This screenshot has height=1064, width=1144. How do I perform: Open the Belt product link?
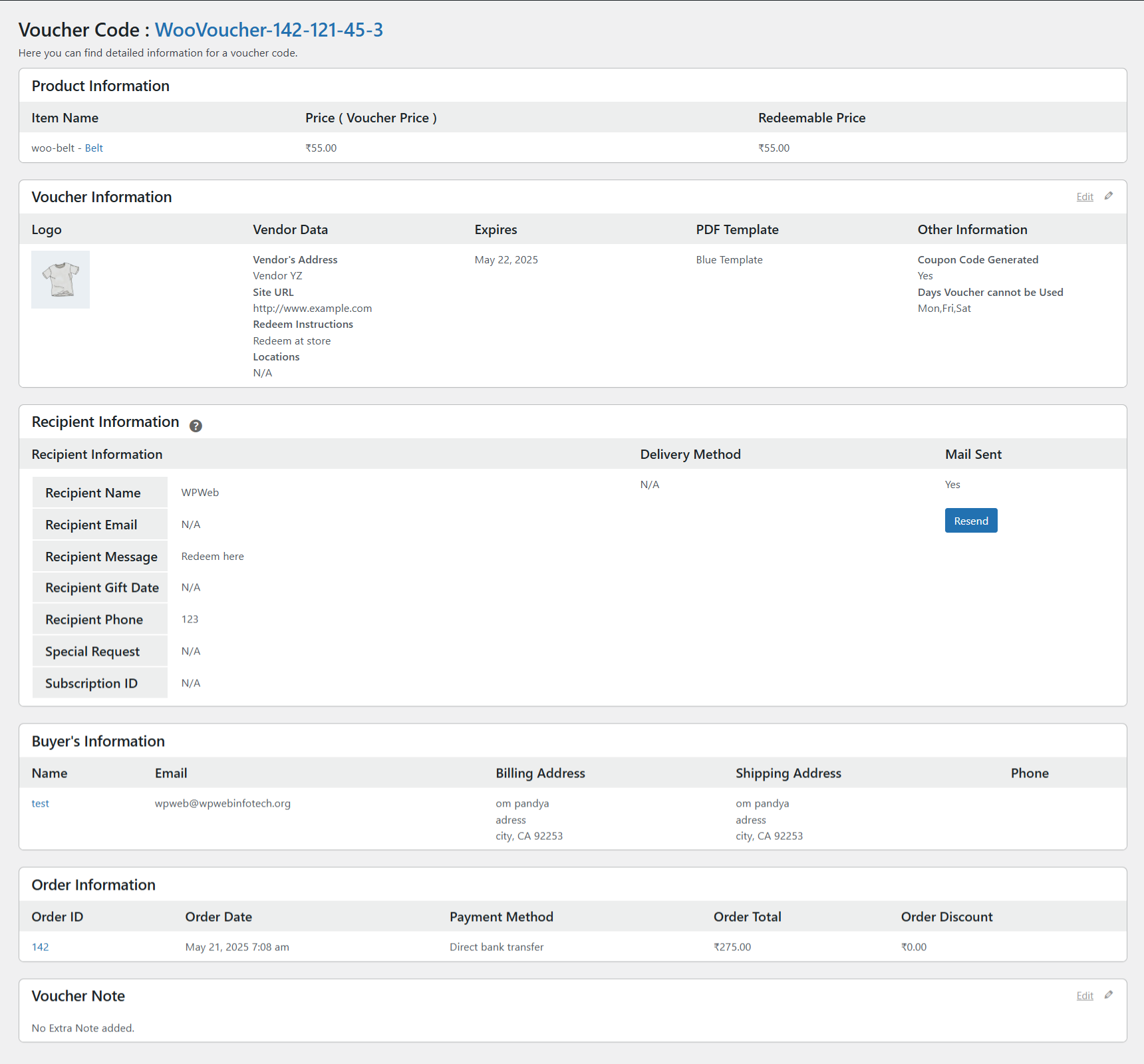point(94,148)
